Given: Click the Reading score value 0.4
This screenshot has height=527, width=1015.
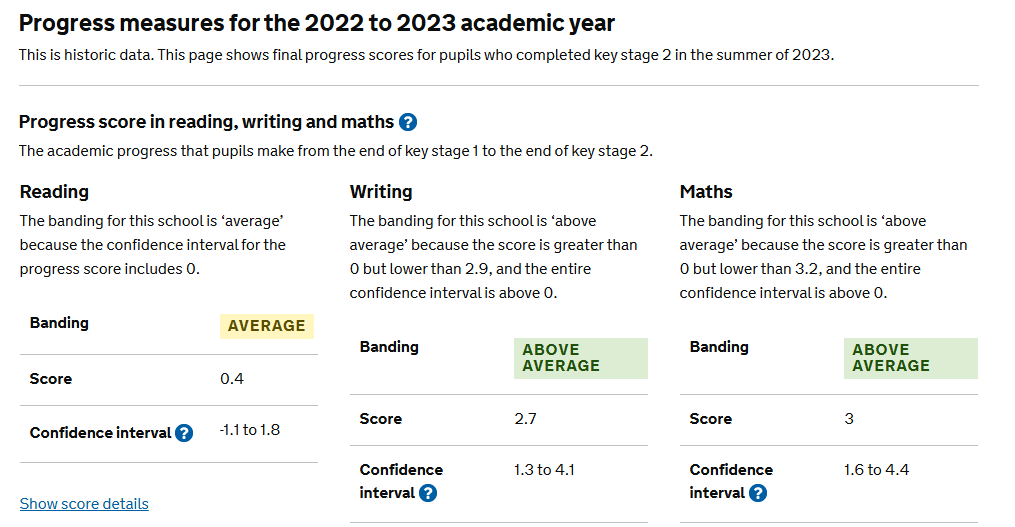Looking at the screenshot, I should [x=232, y=379].
